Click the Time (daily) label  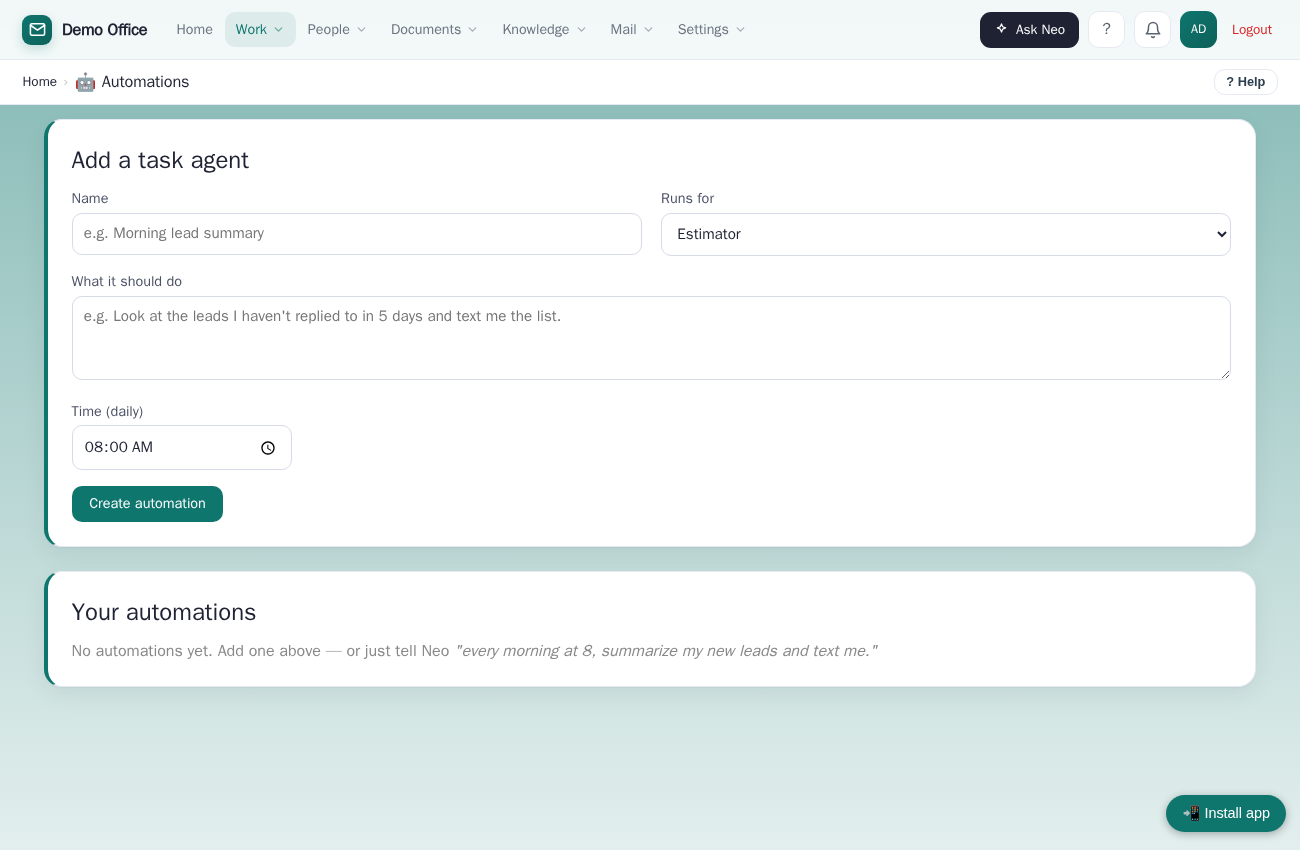coord(107,411)
